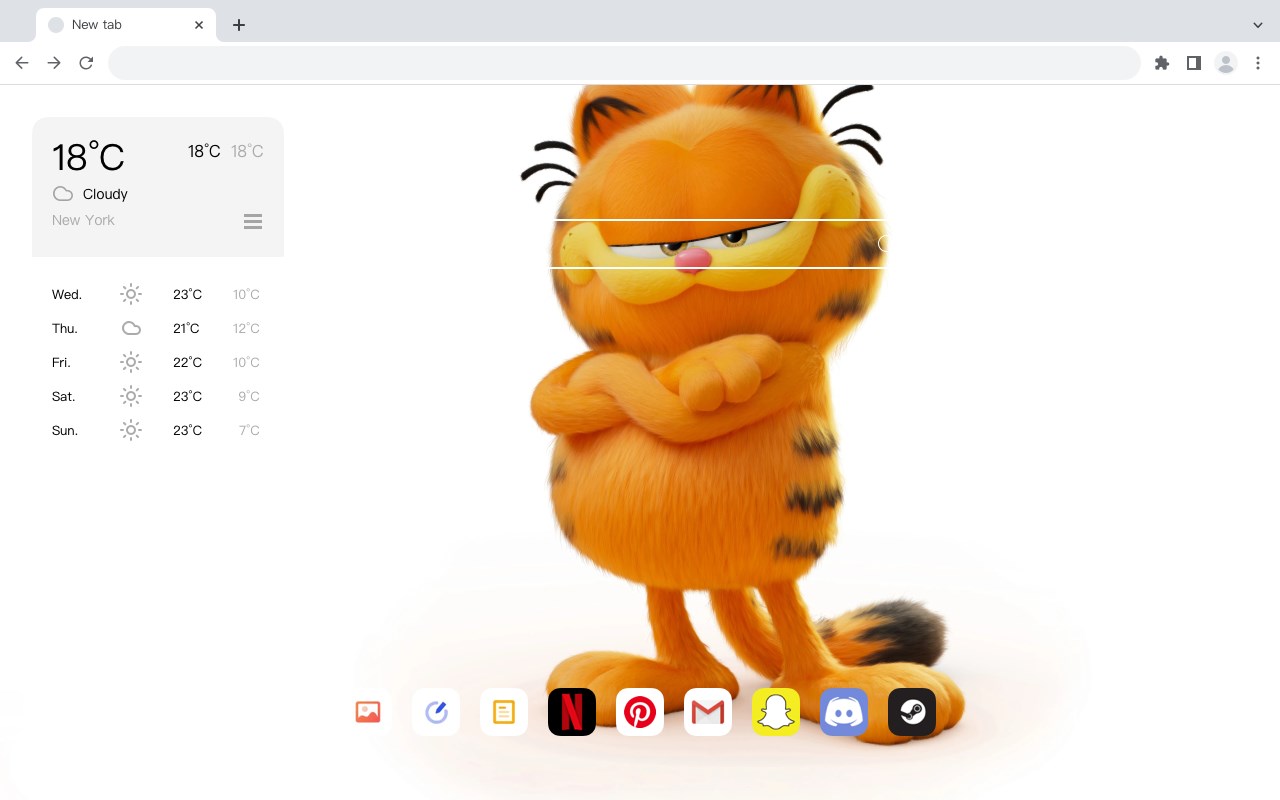
Task: Select the Sat. forecast row
Action: coord(157,396)
